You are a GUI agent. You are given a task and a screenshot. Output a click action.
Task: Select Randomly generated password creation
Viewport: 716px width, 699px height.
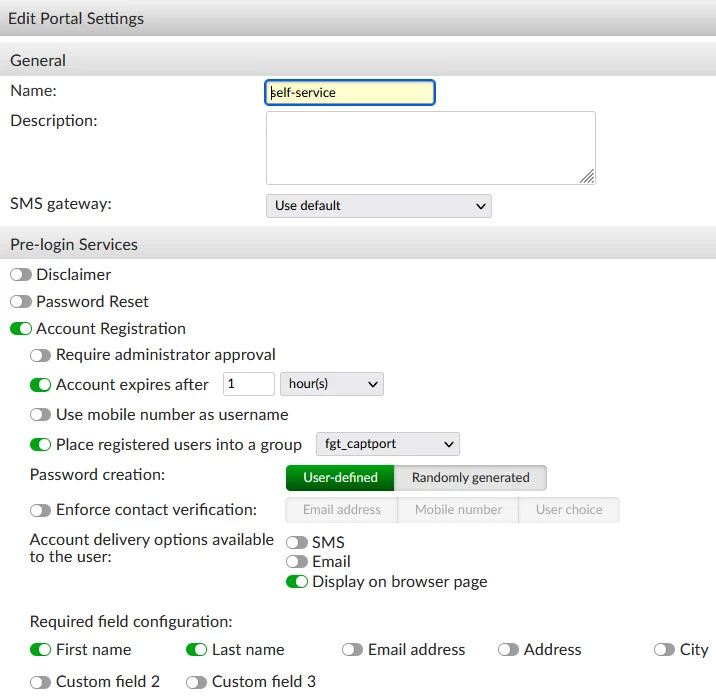pyautogui.click(x=470, y=478)
